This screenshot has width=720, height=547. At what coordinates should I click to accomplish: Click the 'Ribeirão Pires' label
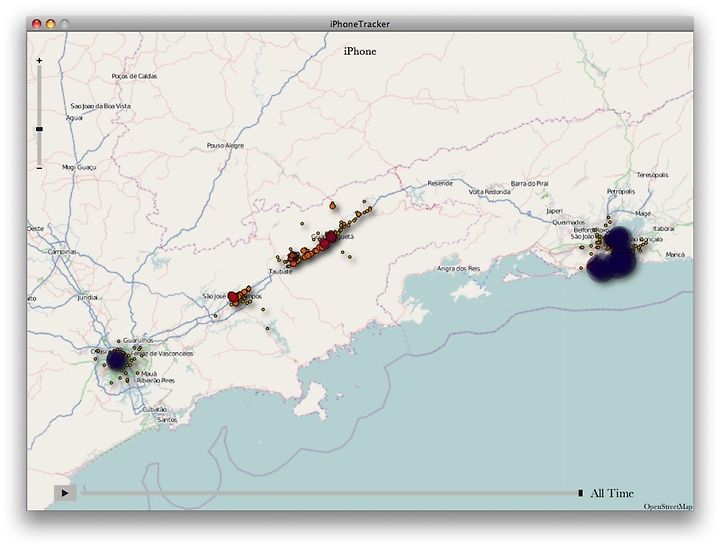156,381
